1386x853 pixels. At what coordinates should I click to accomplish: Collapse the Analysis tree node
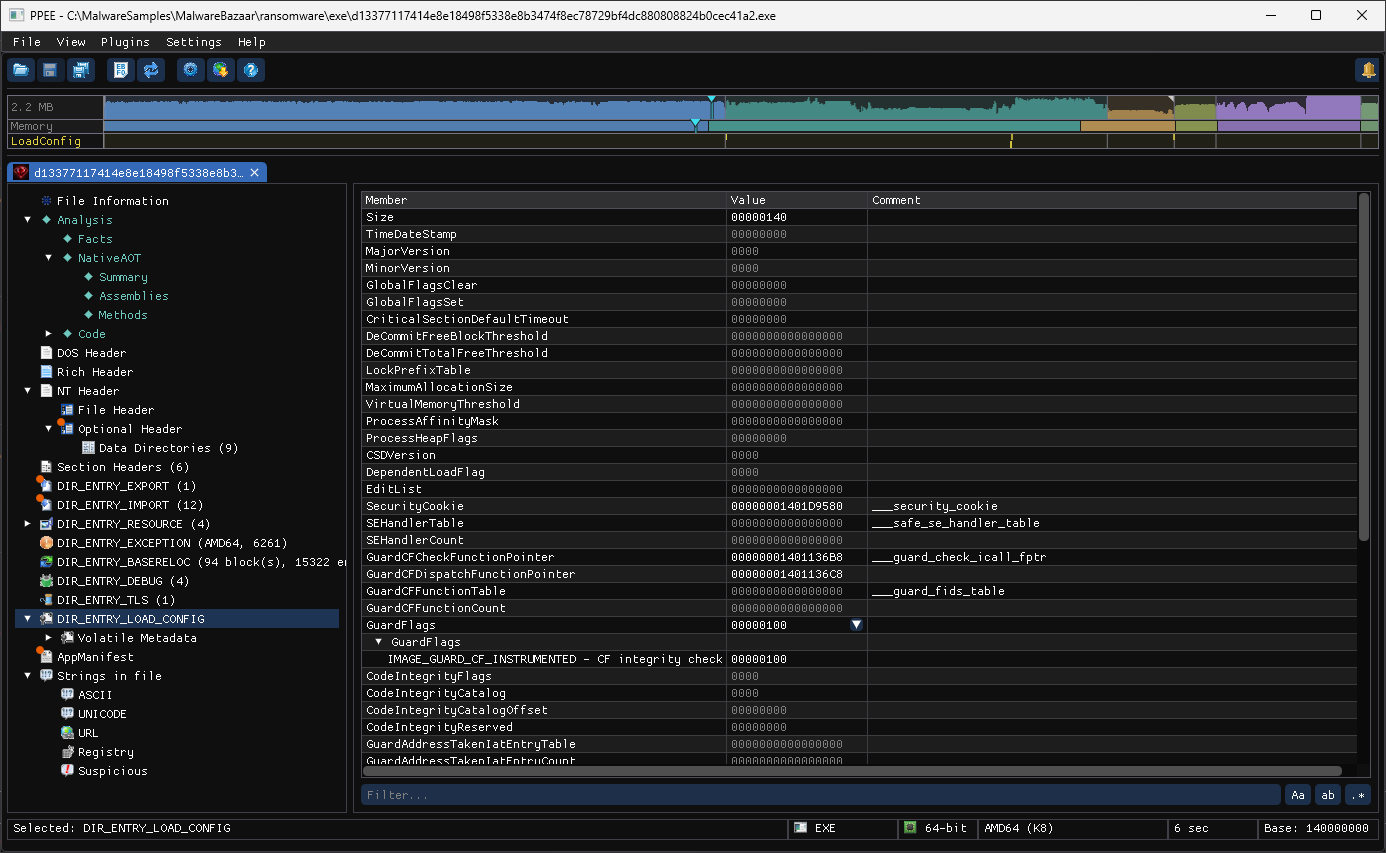point(28,220)
